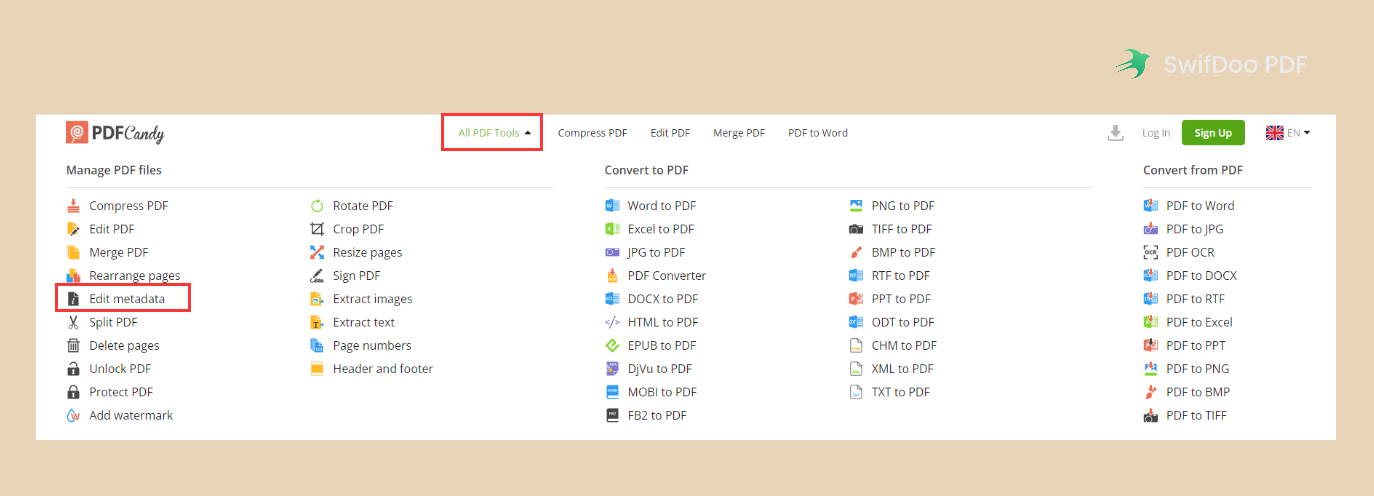This screenshot has height=496, width=1374.
Task: Open the PDF to DOCX link
Action: (1201, 275)
